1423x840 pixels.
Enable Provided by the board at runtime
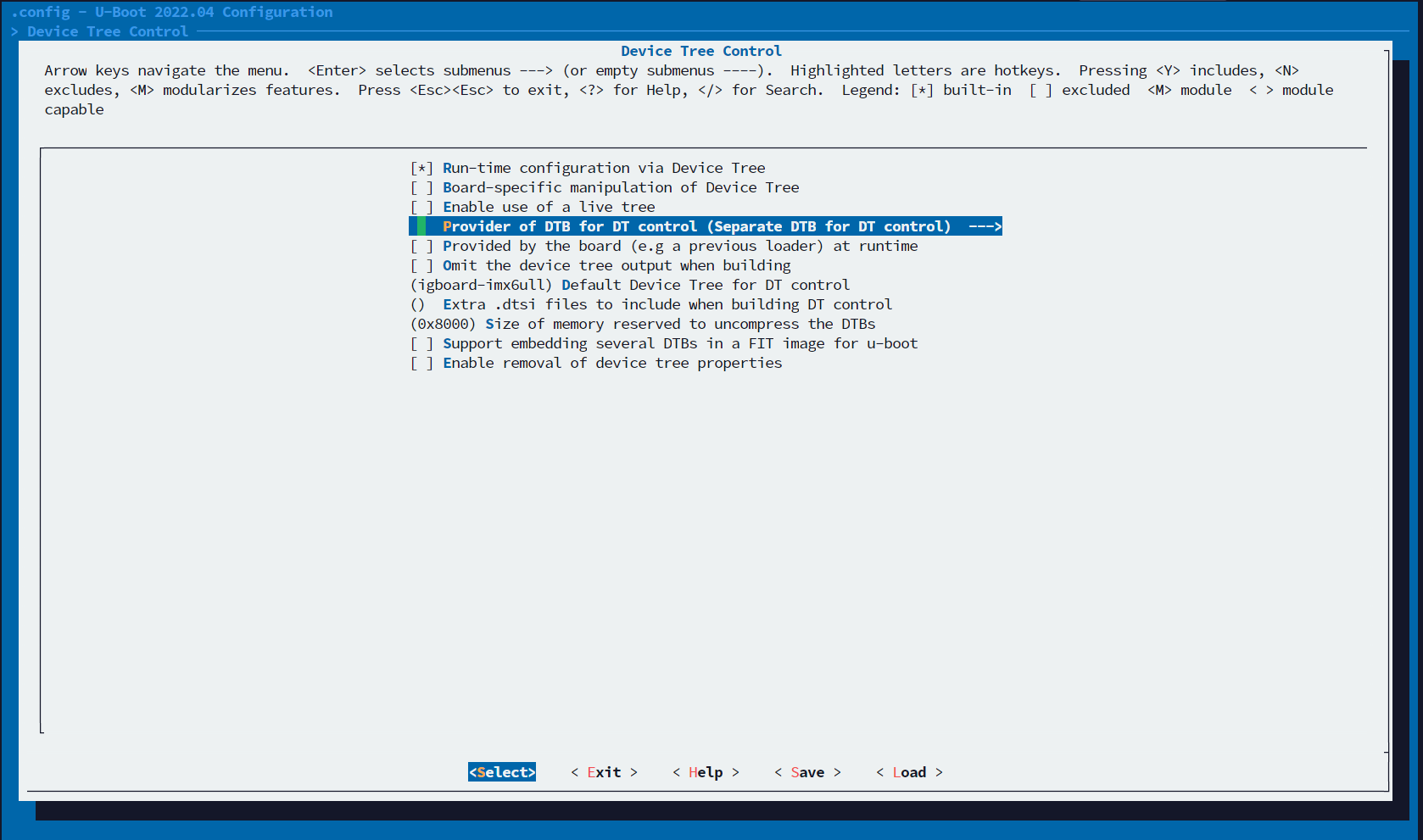click(421, 246)
